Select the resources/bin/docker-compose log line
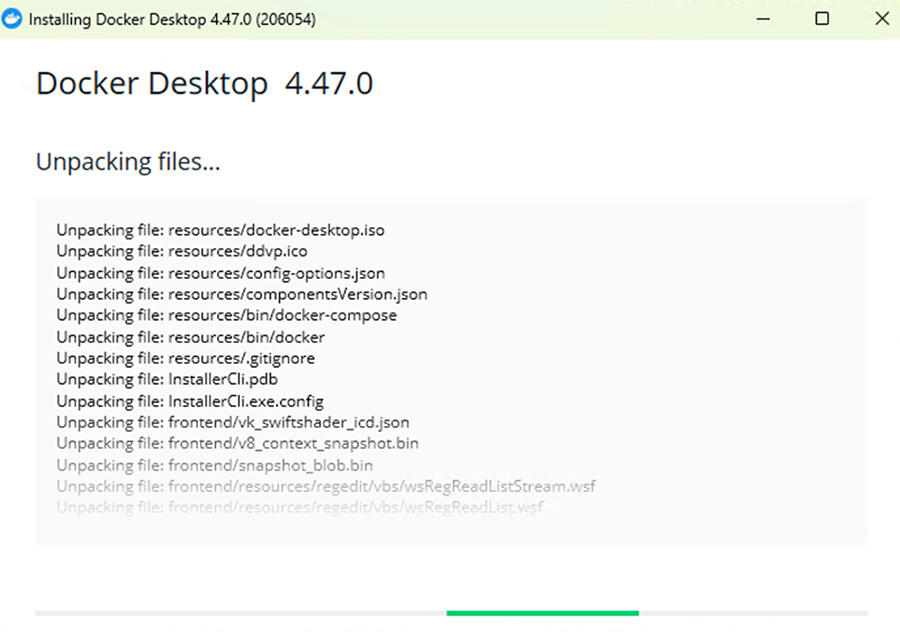The image size is (900, 632). click(226, 315)
